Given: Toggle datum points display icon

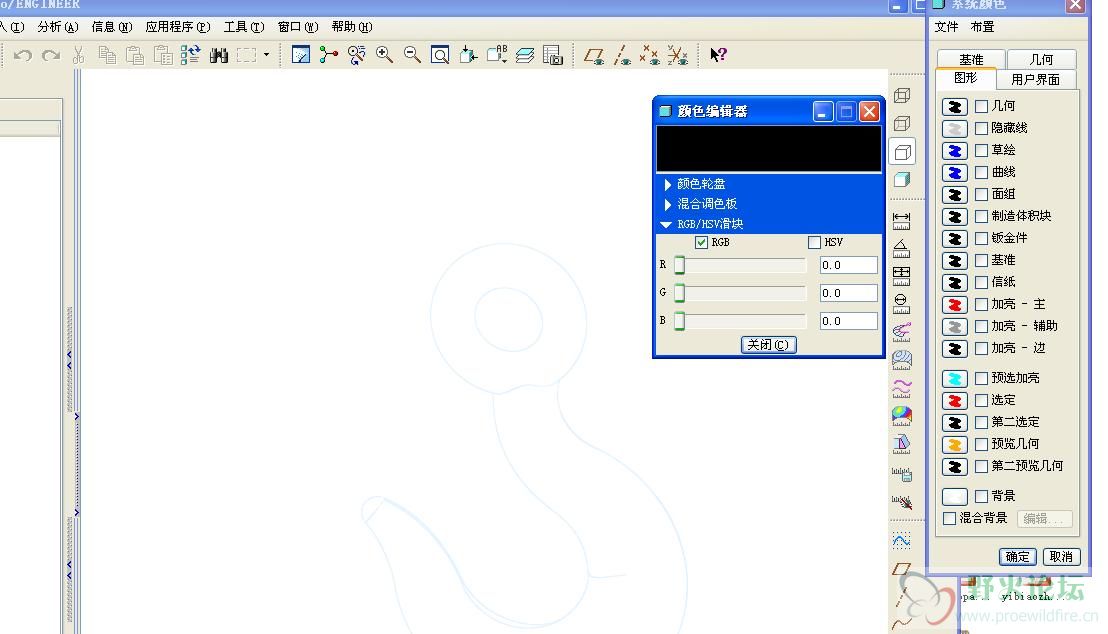Looking at the screenshot, I should tap(649, 55).
